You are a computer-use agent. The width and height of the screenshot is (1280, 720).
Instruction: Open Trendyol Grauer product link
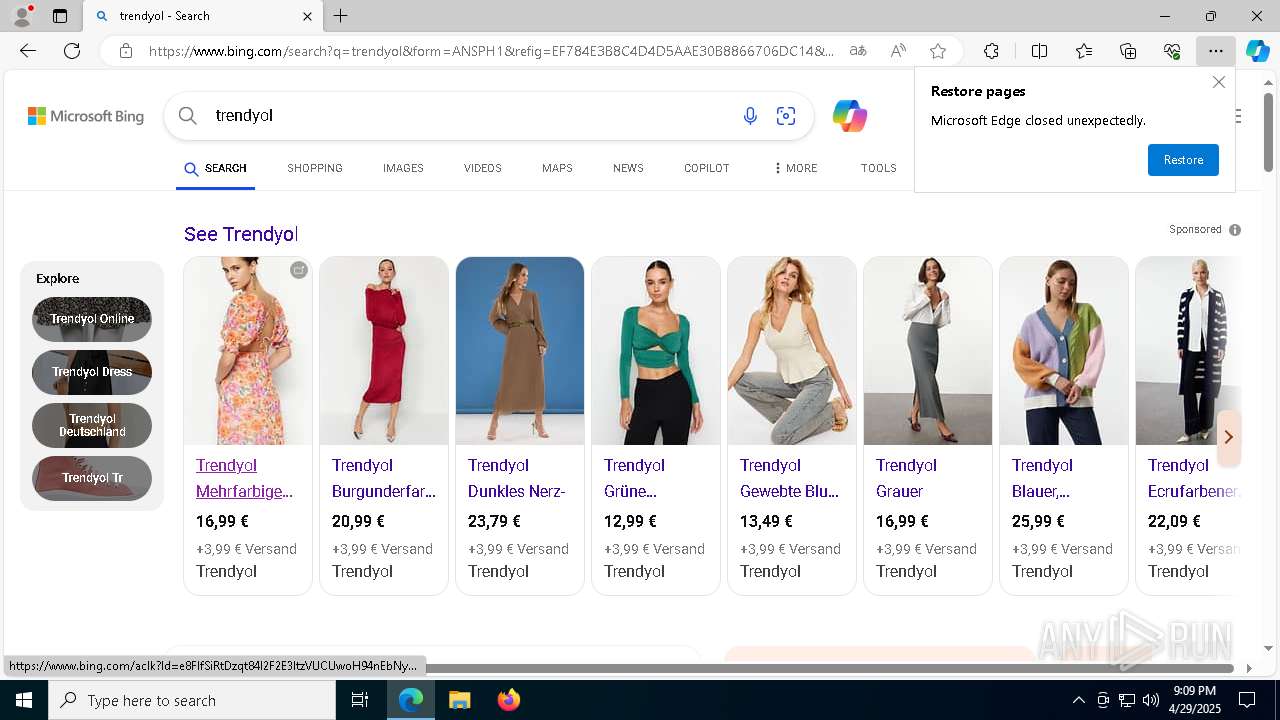[906, 478]
